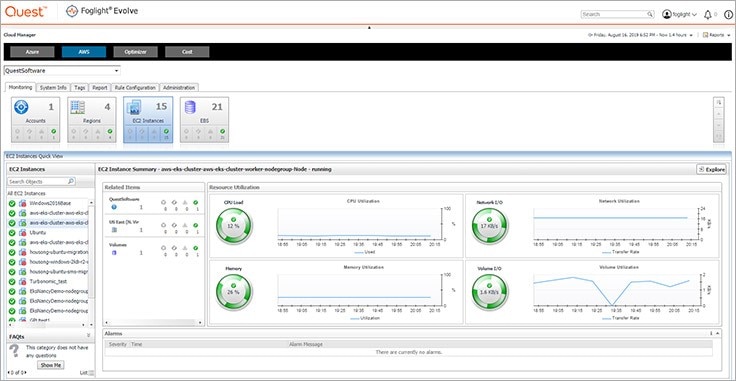The width and height of the screenshot is (736, 381).
Task: Click the instance icon beside Ubuntu
Action: point(22,232)
